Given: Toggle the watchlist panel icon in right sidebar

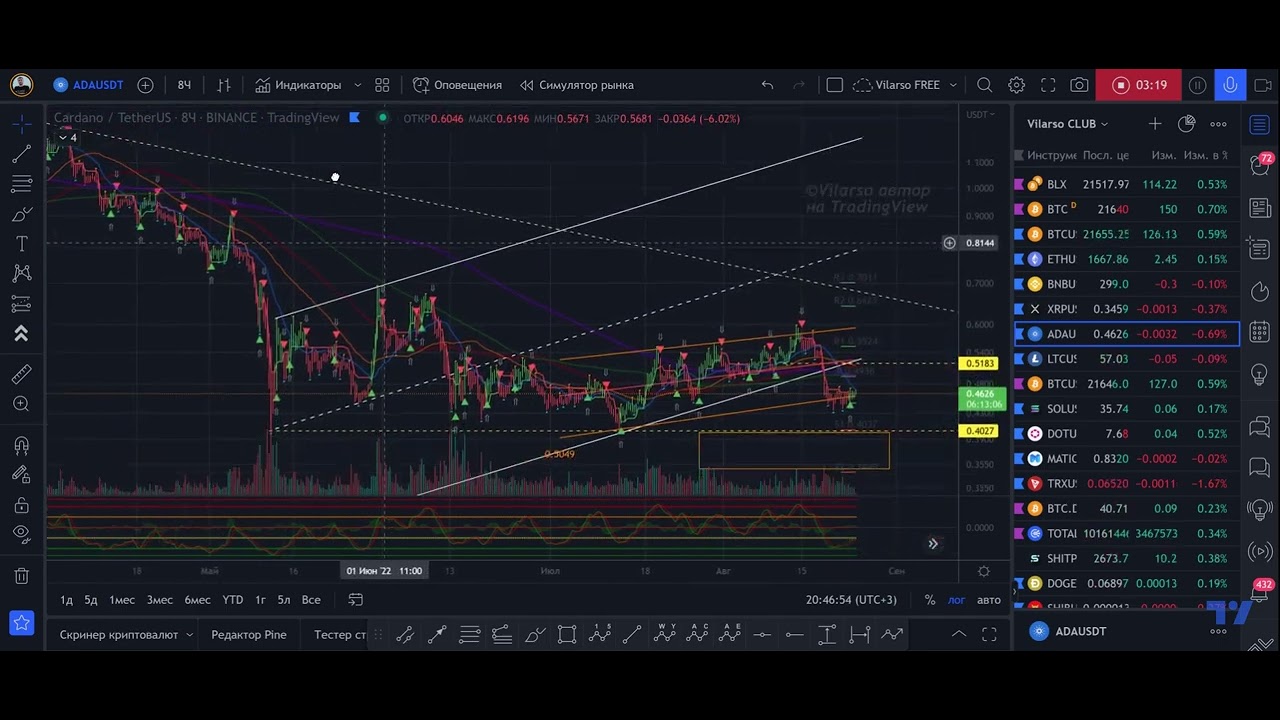Looking at the screenshot, I should tap(1260, 124).
